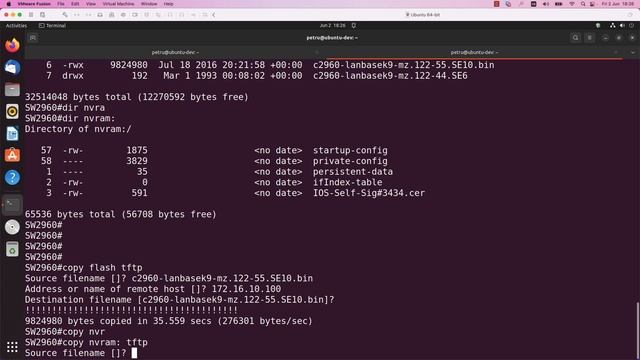Open the optical disc icon in dock
Viewport: 640px width, 360px height.
[x=12, y=227]
